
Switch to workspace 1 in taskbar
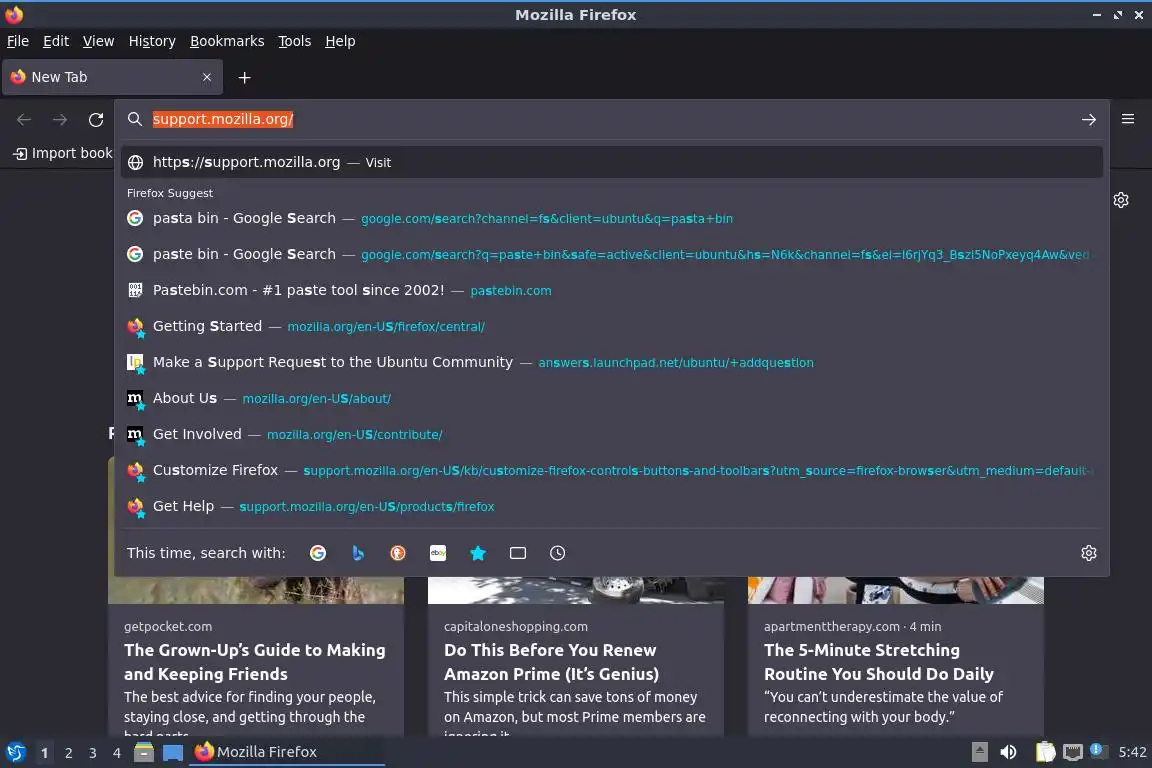(45, 753)
